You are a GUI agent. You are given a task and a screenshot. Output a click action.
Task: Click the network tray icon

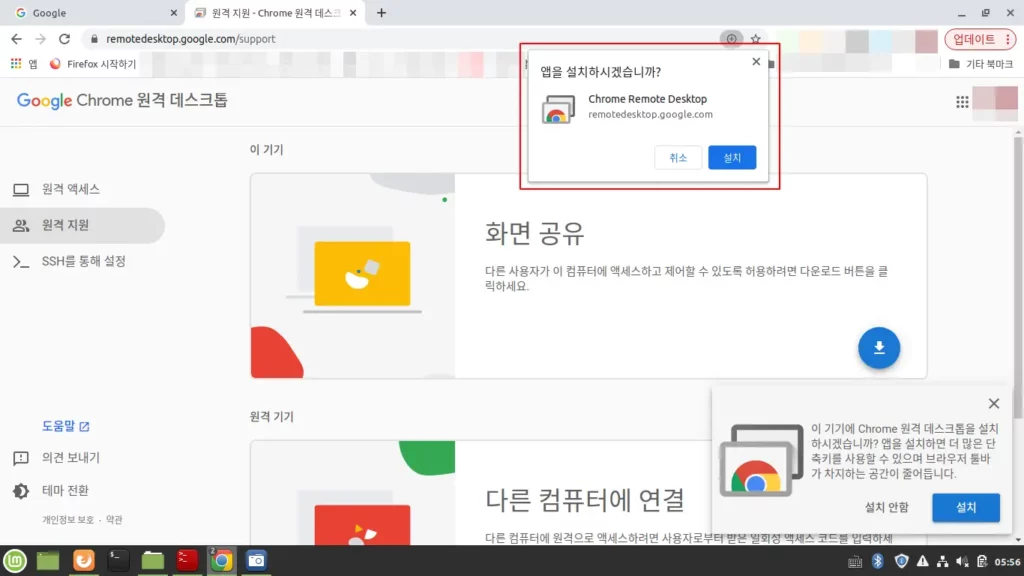click(x=942, y=562)
